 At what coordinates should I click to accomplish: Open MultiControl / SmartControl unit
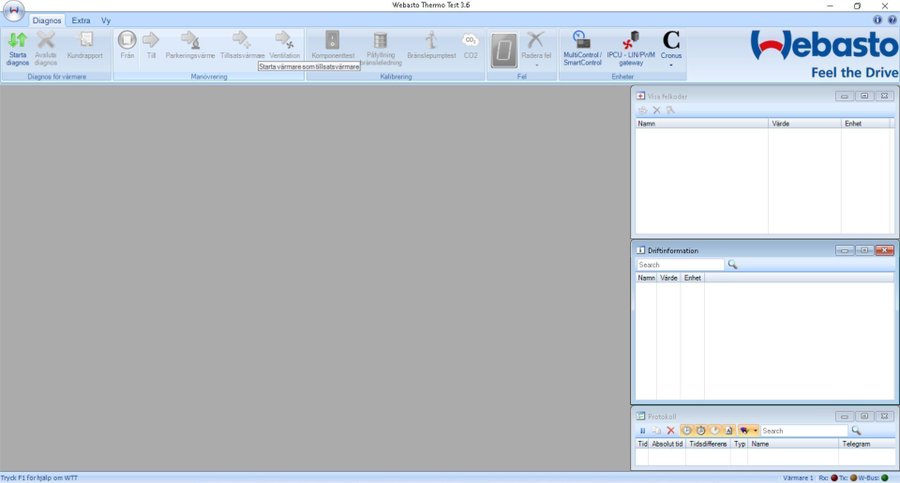[x=582, y=46]
